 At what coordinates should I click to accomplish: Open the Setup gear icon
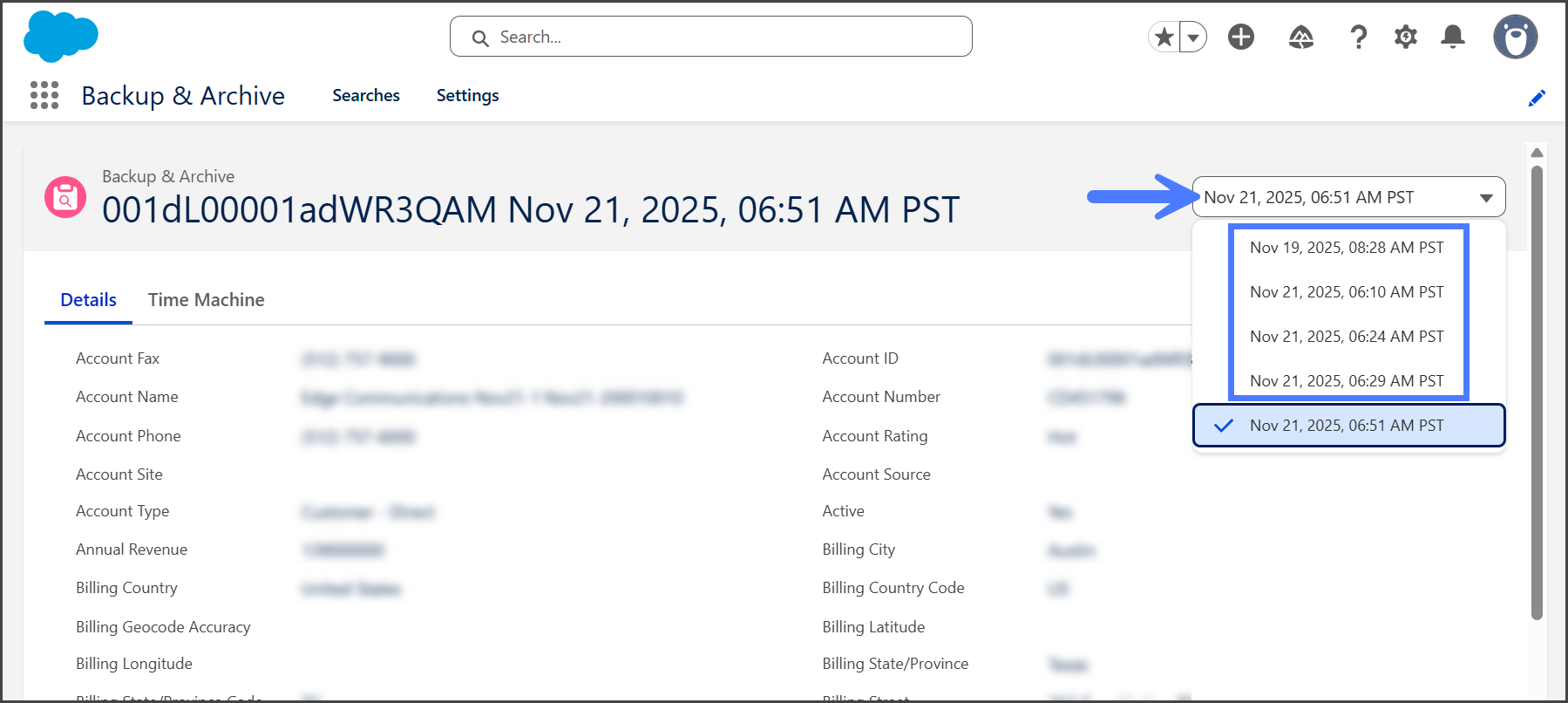point(1405,37)
